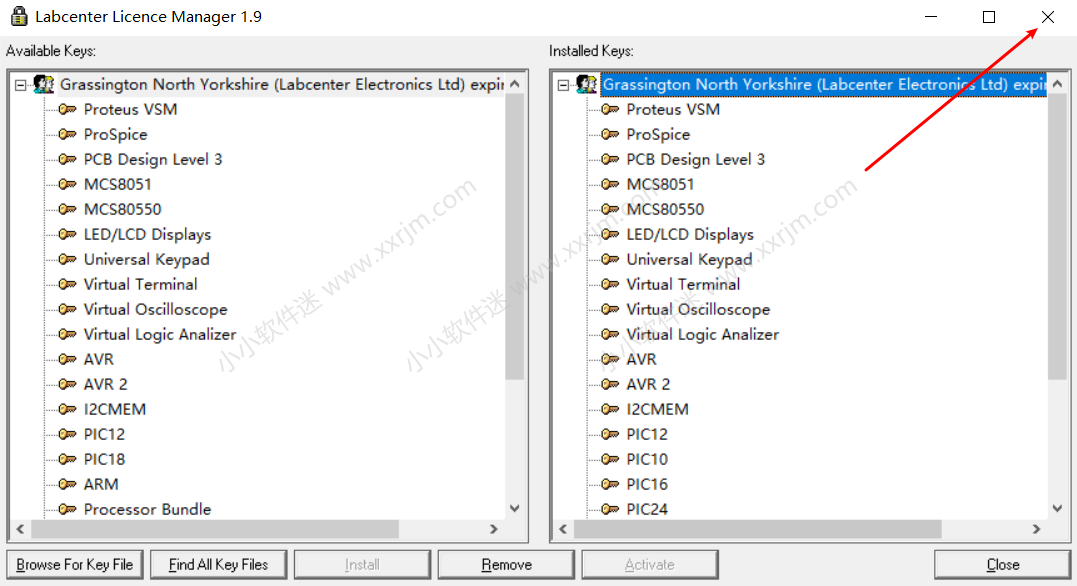
Task: Click the Installed Keys horizontal scrollbar thumb
Action: coord(757,529)
